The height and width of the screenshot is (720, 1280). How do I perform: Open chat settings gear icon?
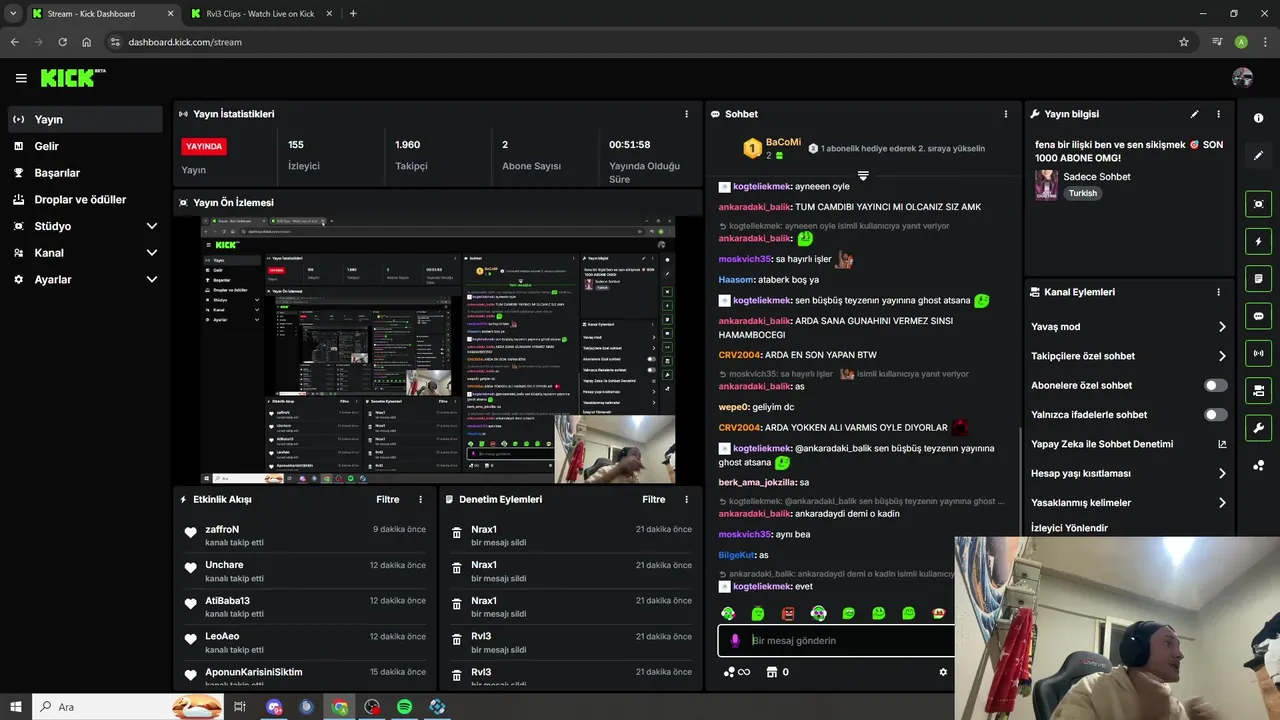[942, 672]
